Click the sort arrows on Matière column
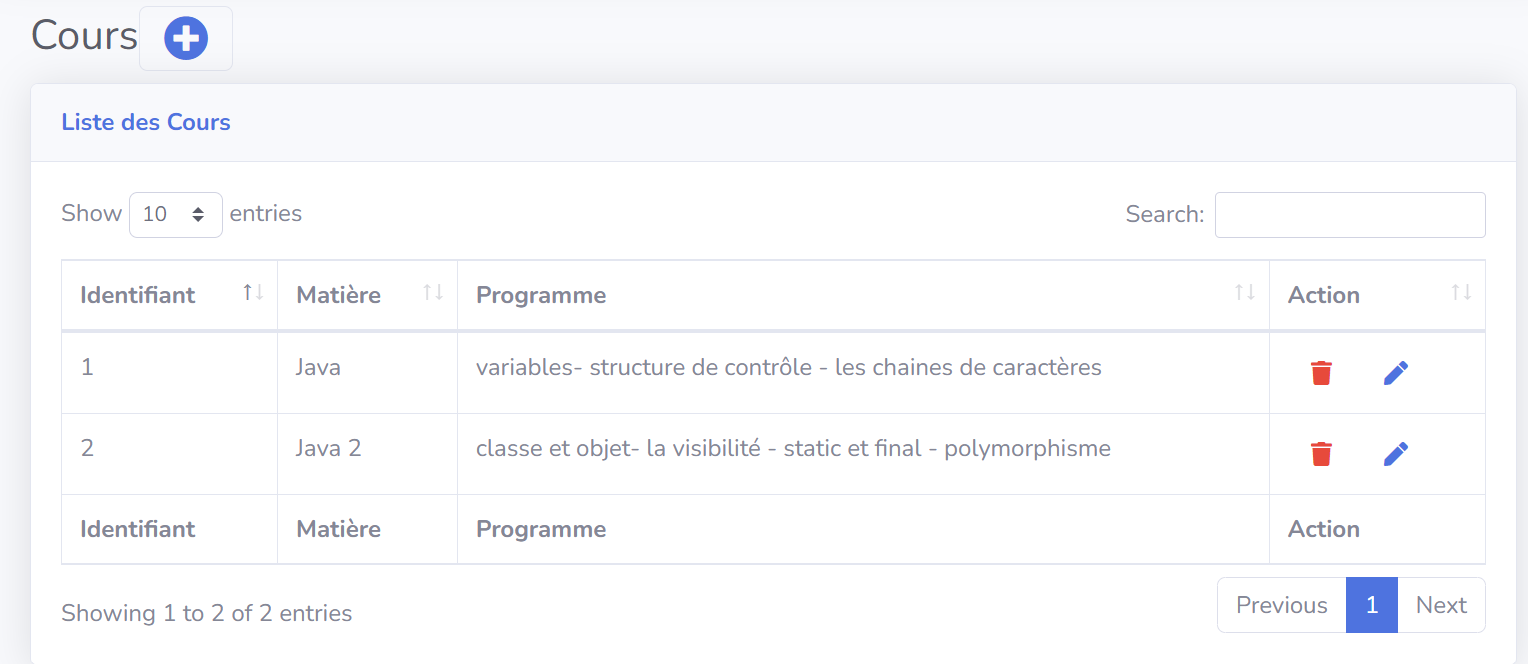The image size is (1528, 664). pos(431,292)
